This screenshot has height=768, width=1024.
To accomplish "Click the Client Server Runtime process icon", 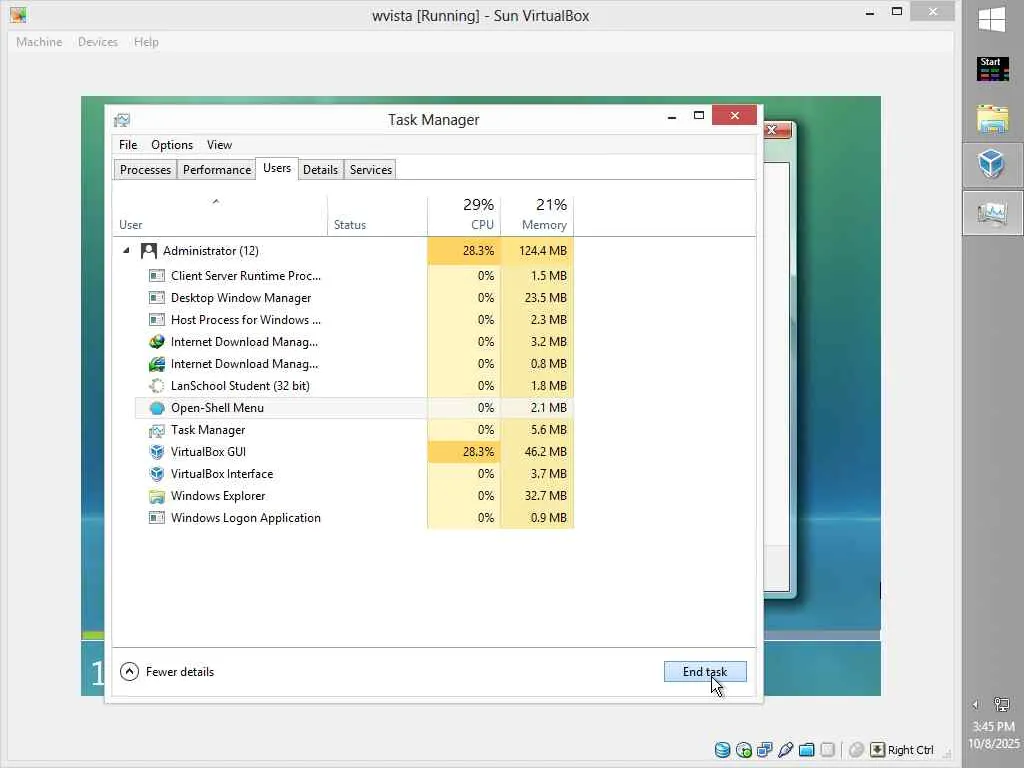I will point(157,276).
